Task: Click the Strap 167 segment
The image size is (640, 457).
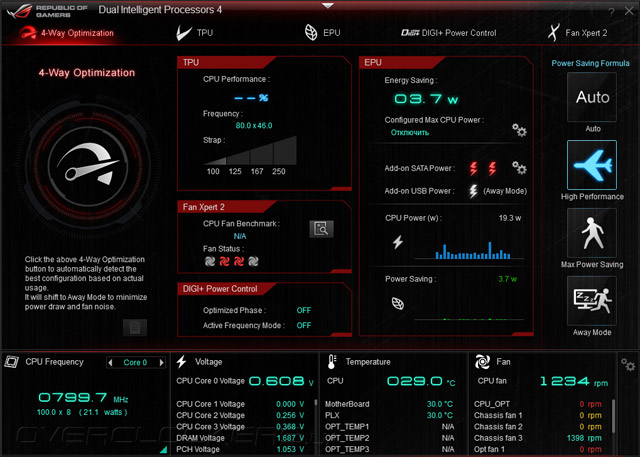Action: pos(261,155)
